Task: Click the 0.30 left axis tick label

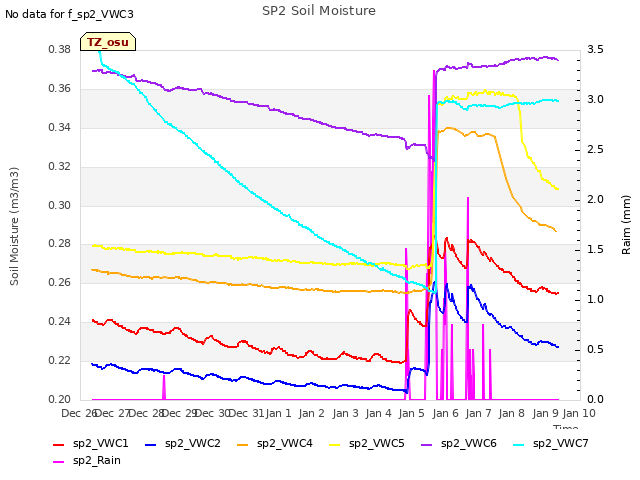Action: point(60,205)
